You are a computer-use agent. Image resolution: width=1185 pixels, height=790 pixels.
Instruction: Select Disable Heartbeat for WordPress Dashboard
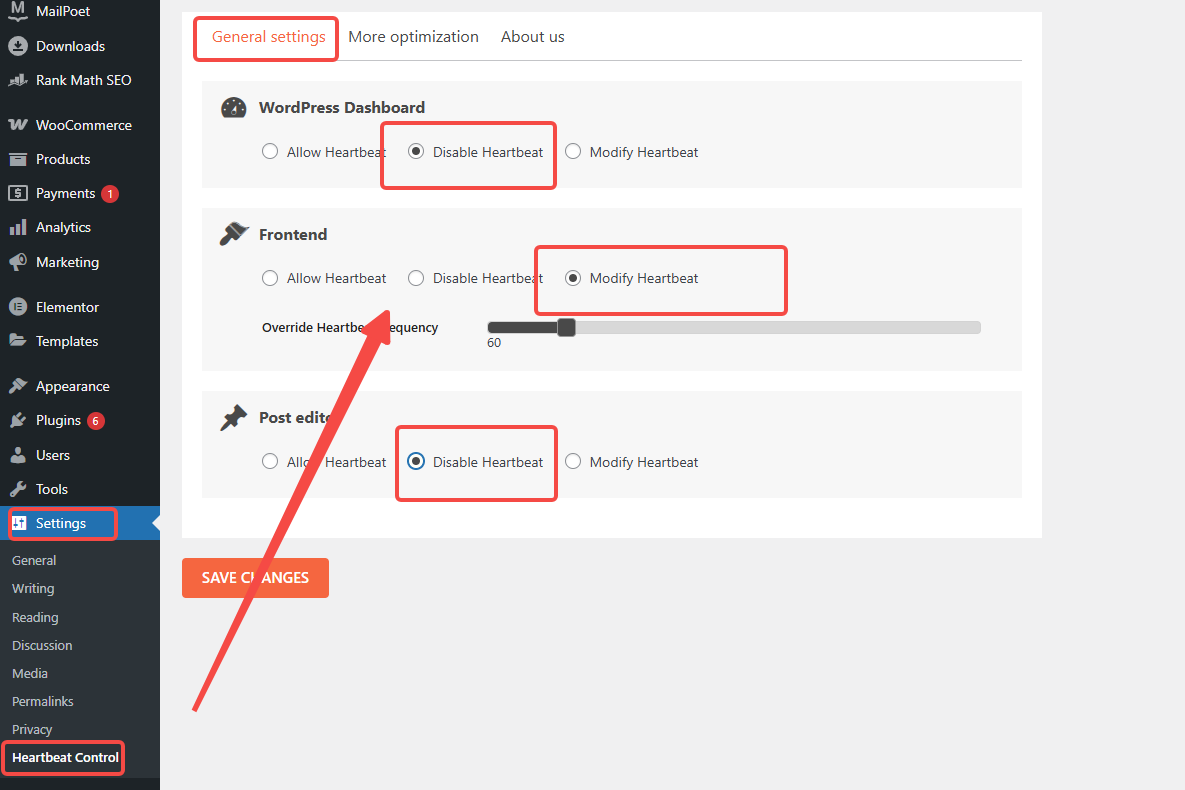pos(416,151)
